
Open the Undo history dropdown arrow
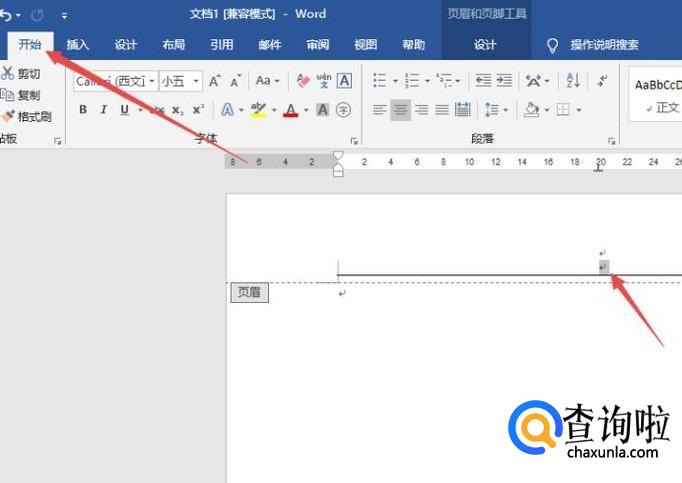tap(18, 16)
